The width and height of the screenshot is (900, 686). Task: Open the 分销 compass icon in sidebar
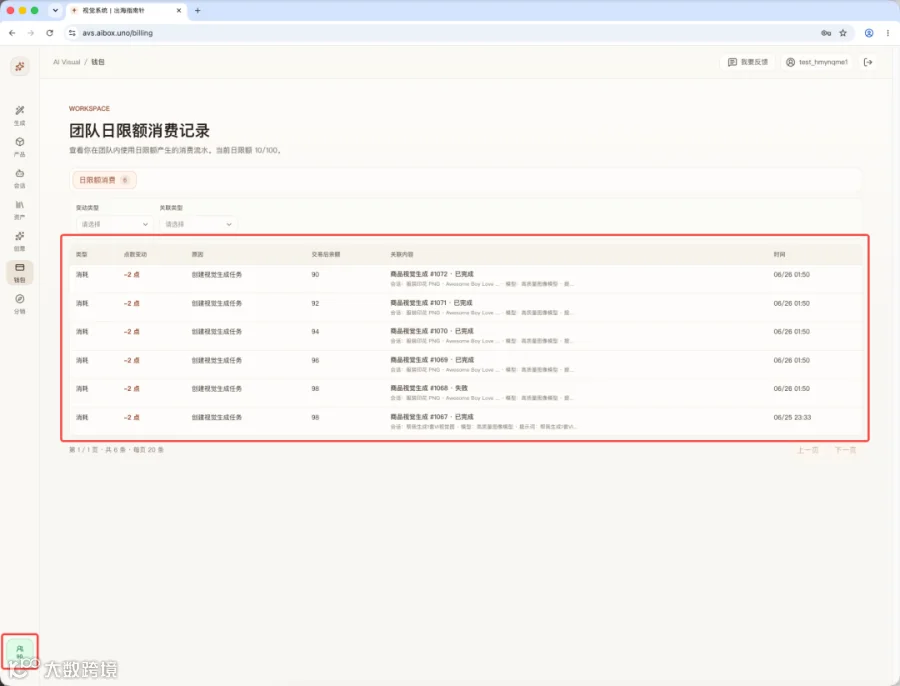pyautogui.click(x=20, y=304)
